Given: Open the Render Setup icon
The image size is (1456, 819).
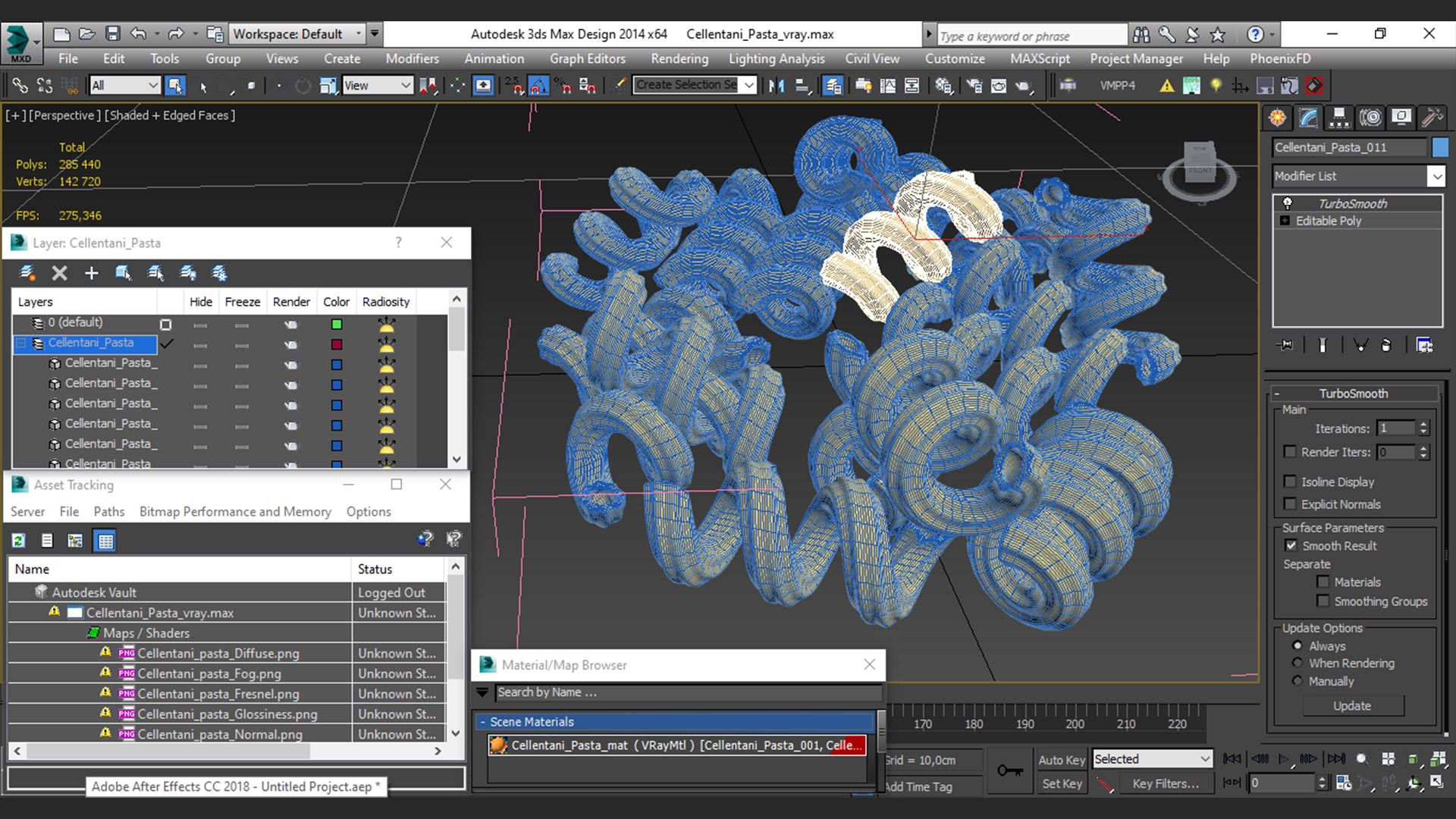Looking at the screenshot, I should coord(974,86).
